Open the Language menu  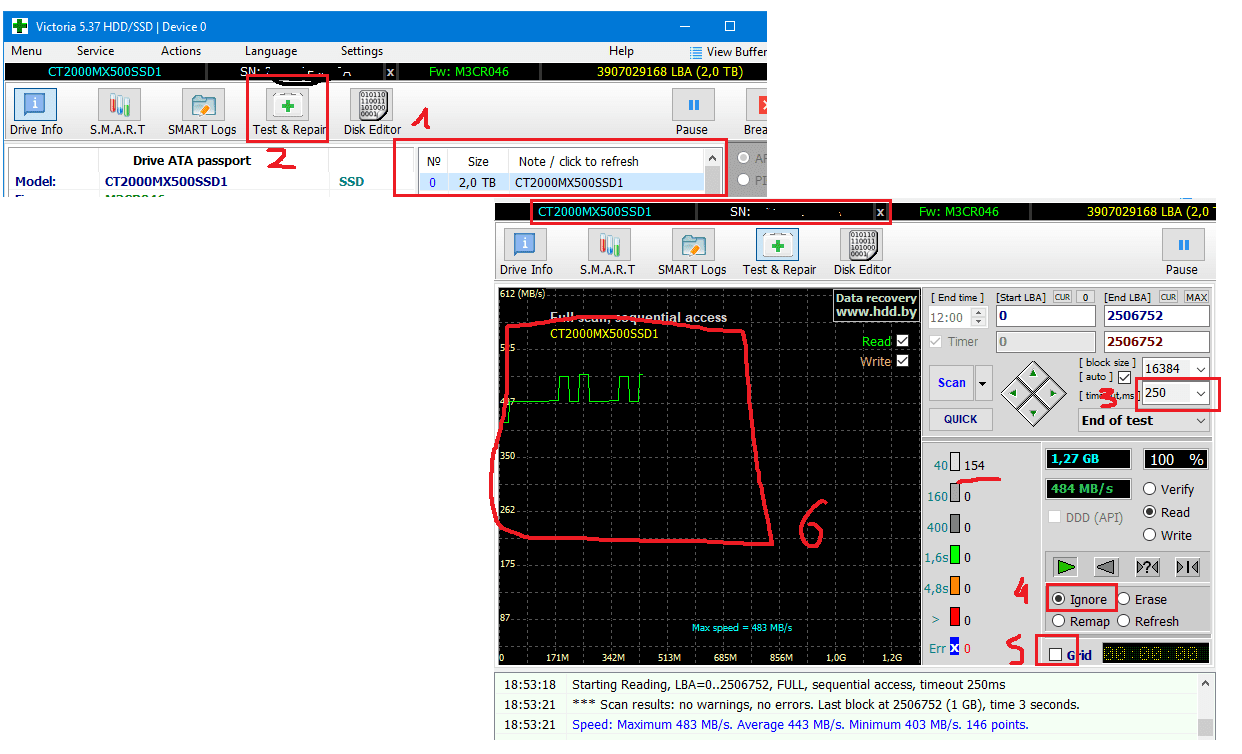271,51
